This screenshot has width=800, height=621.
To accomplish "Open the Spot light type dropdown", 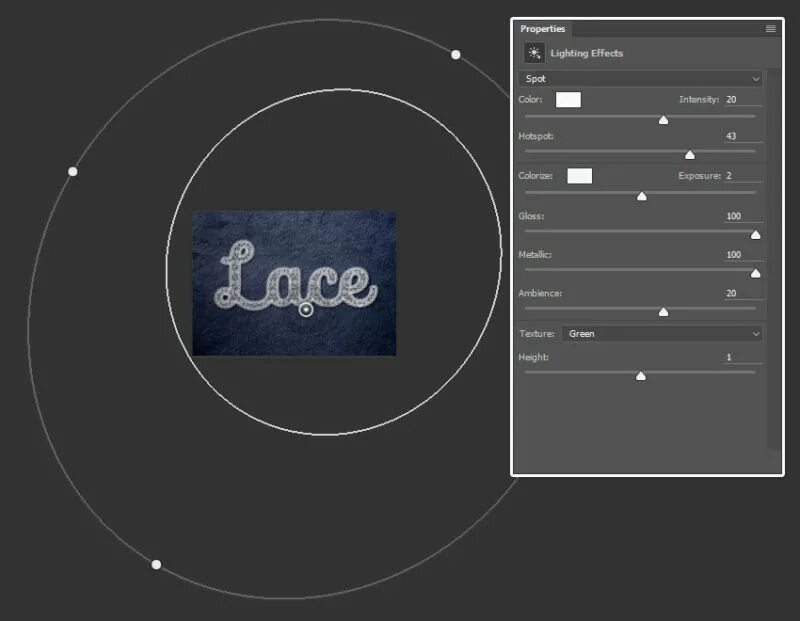I will 640,79.
